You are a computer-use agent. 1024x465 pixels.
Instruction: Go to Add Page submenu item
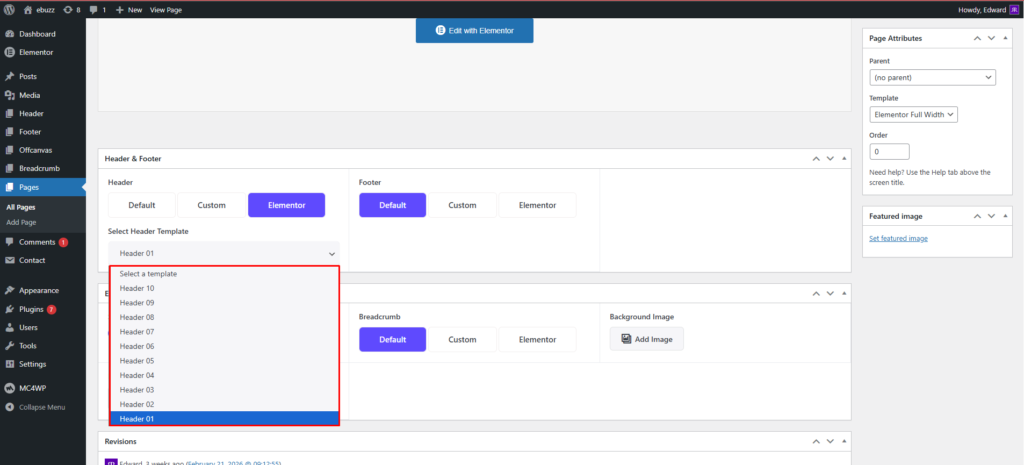click(21, 222)
